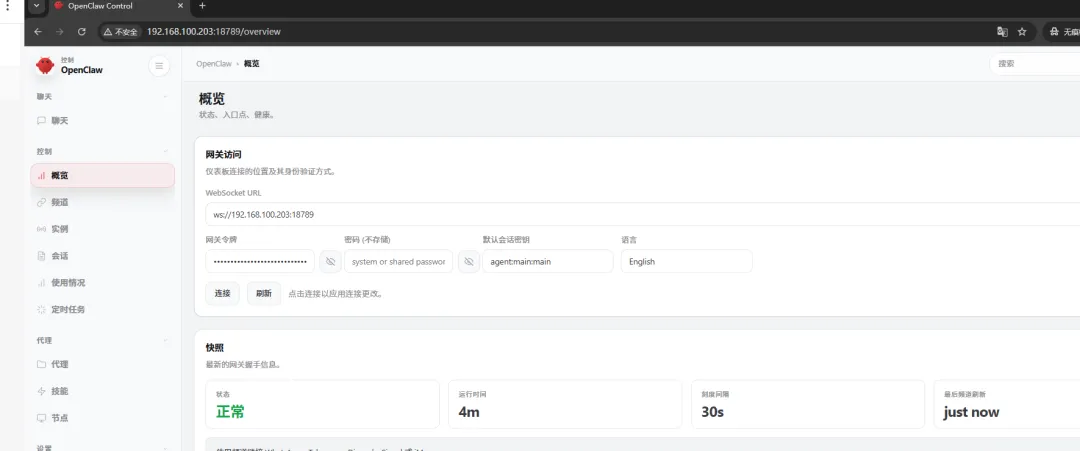Click the link icon beside 频道
The height and width of the screenshot is (451, 1080).
click(x=41, y=202)
